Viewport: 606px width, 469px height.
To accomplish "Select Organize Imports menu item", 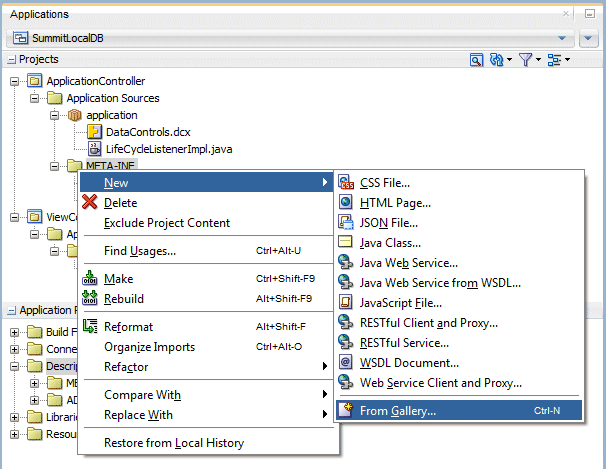I will coord(206,346).
